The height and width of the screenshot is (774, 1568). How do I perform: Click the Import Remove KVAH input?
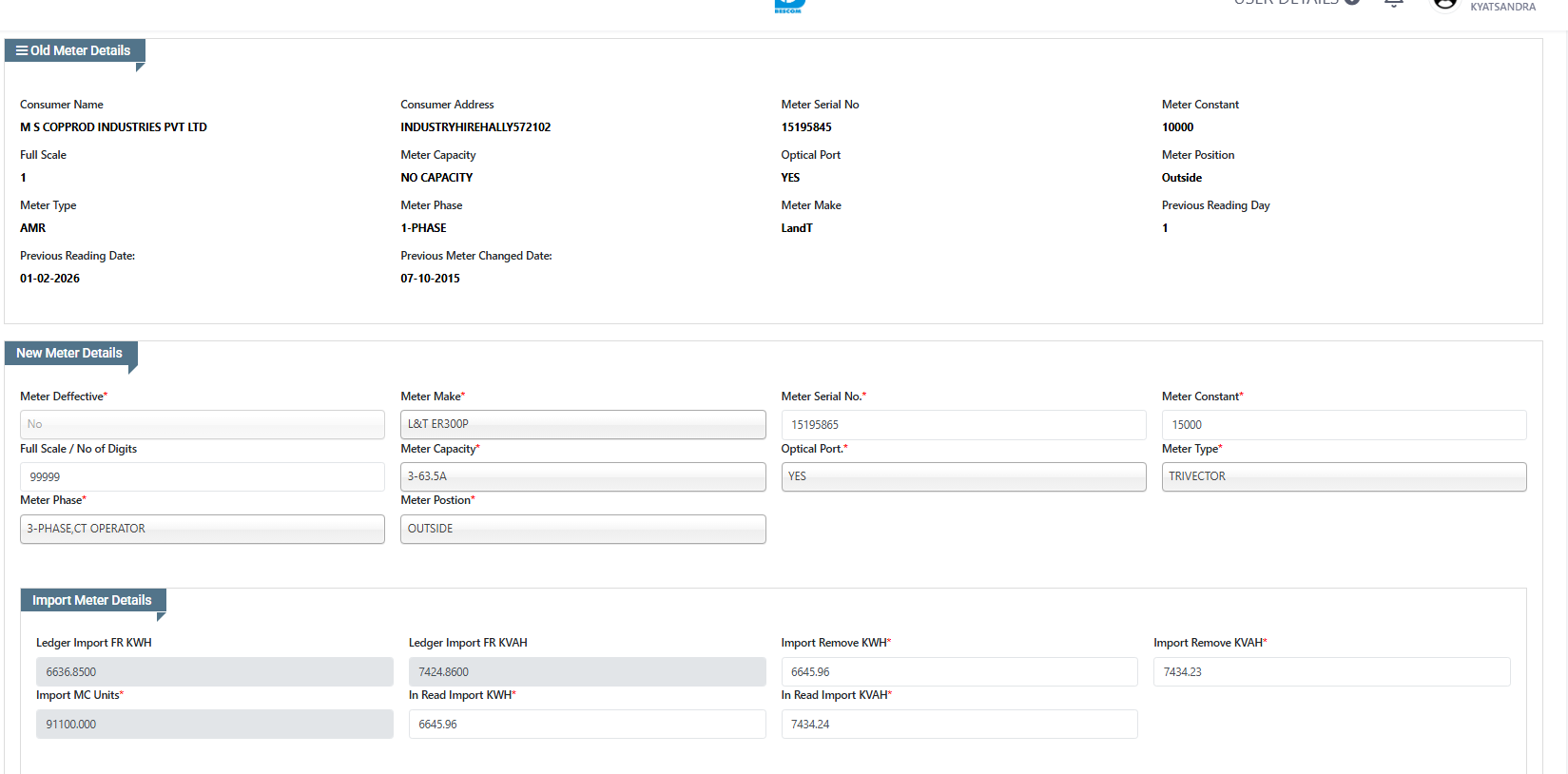pyautogui.click(x=1331, y=671)
